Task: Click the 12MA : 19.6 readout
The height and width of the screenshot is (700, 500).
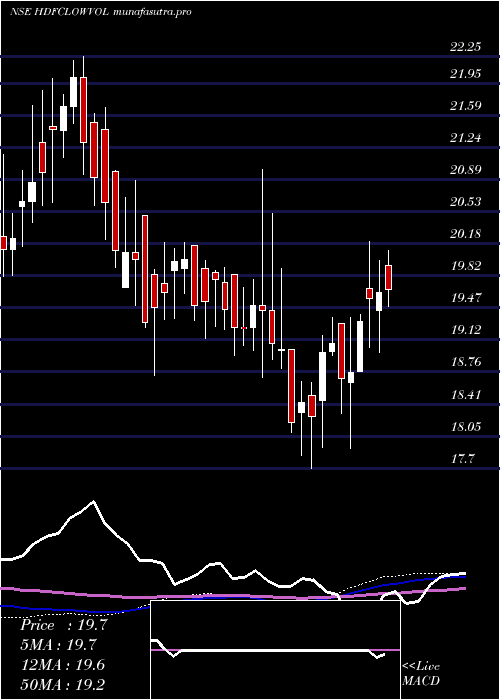Action: tap(62, 665)
